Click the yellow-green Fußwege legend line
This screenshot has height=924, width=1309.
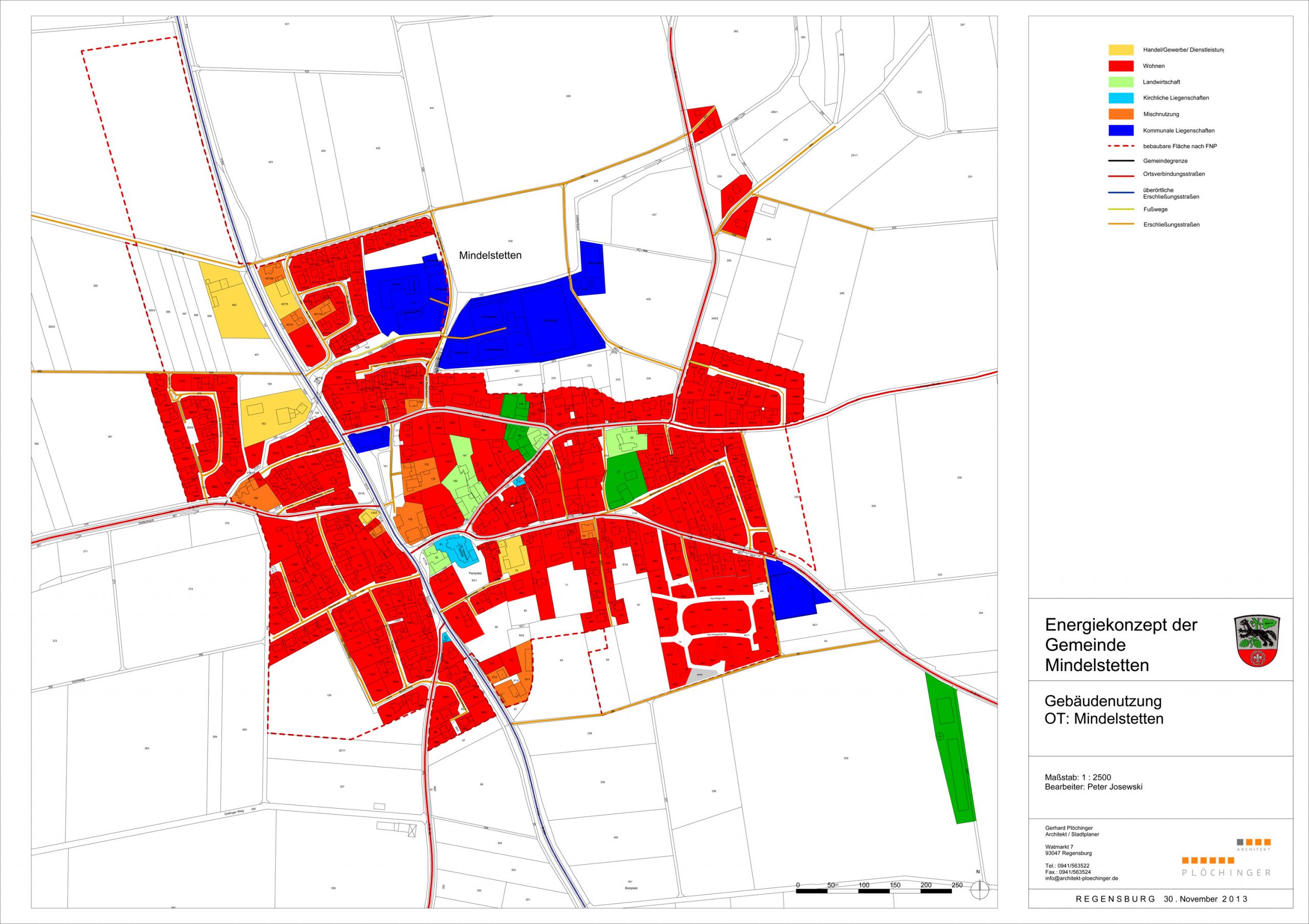tap(1120, 210)
